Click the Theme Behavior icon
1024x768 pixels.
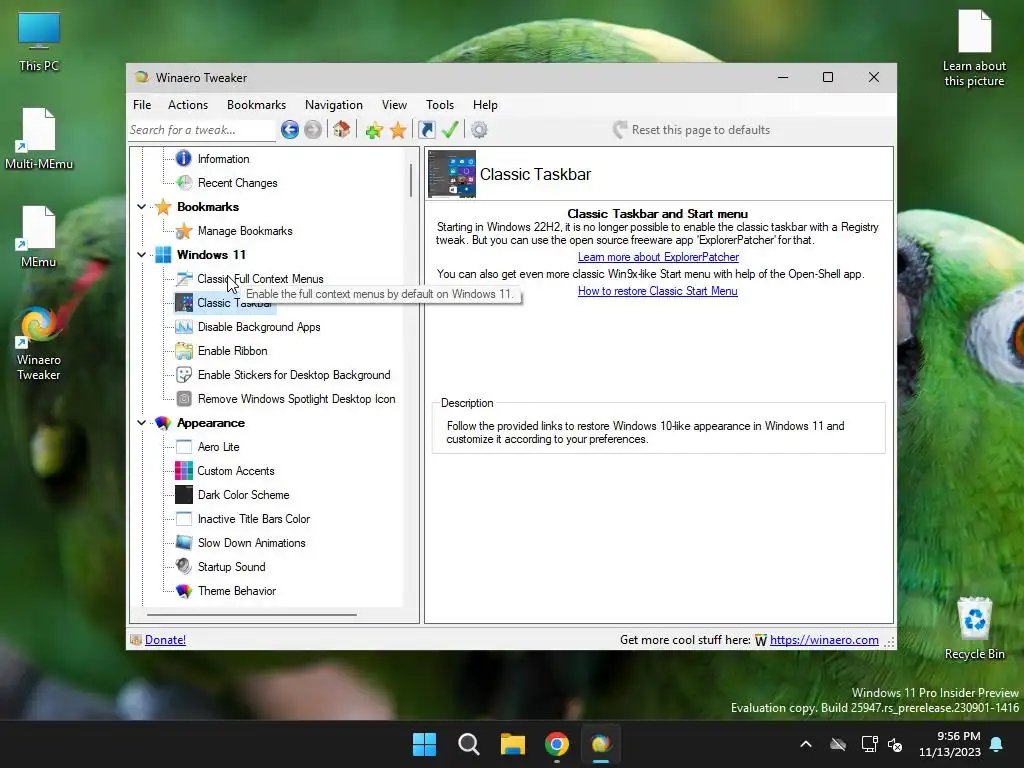tap(184, 591)
